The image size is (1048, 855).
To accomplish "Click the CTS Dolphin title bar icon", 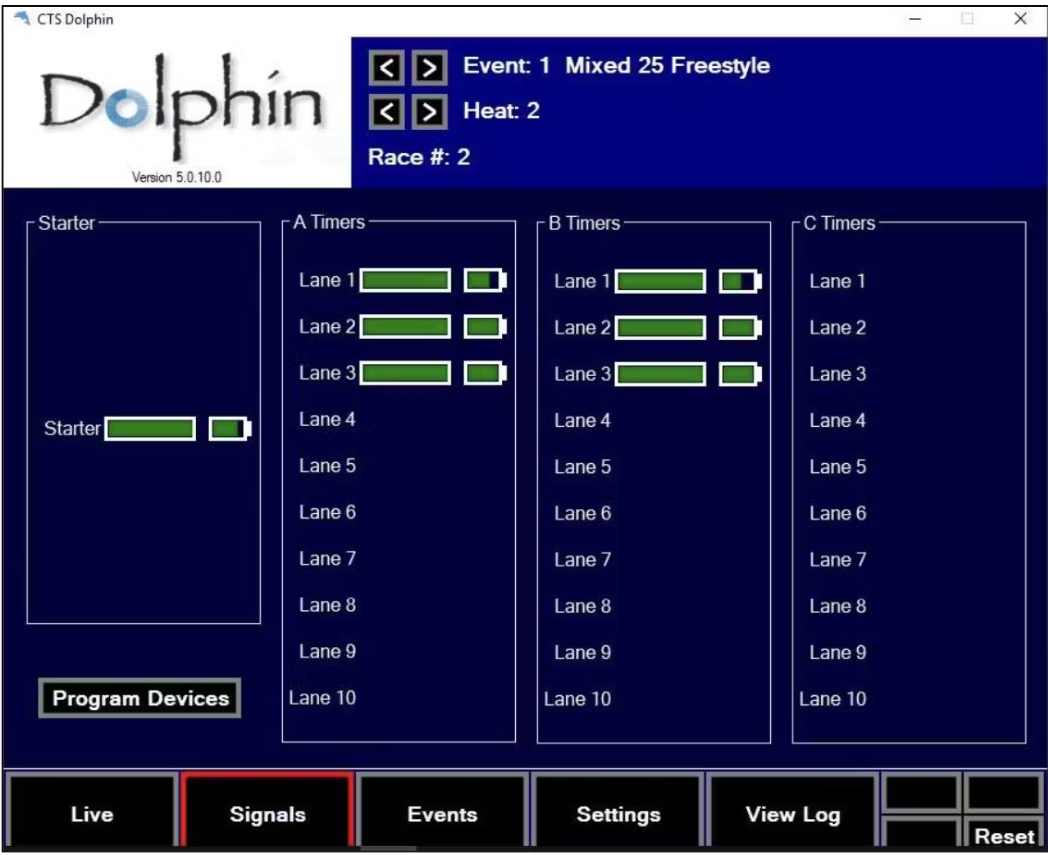I will (x=22, y=19).
